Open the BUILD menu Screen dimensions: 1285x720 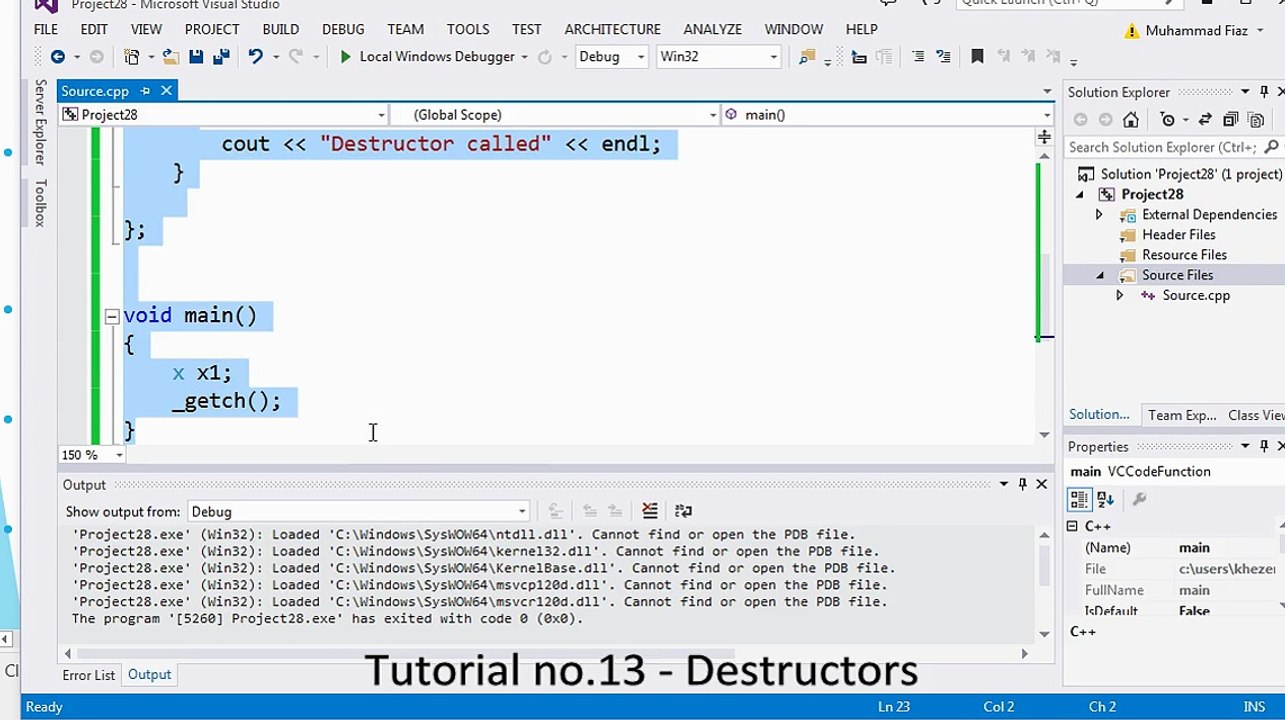coord(281,29)
